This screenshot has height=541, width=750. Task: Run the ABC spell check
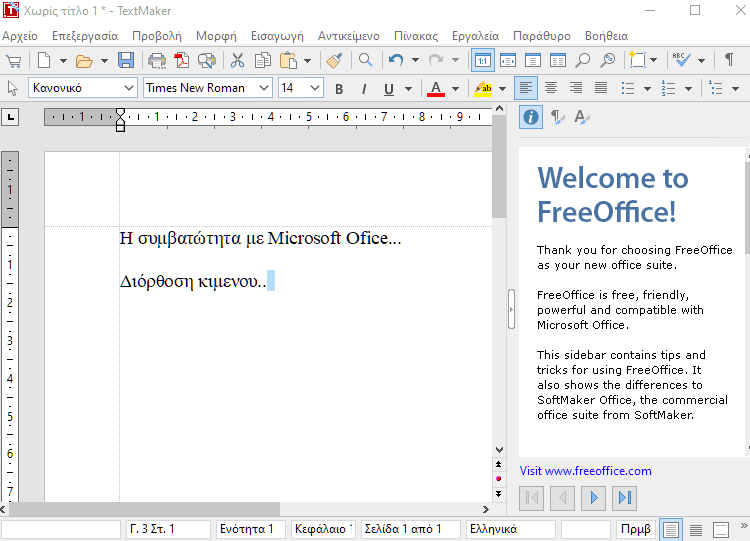coord(681,61)
